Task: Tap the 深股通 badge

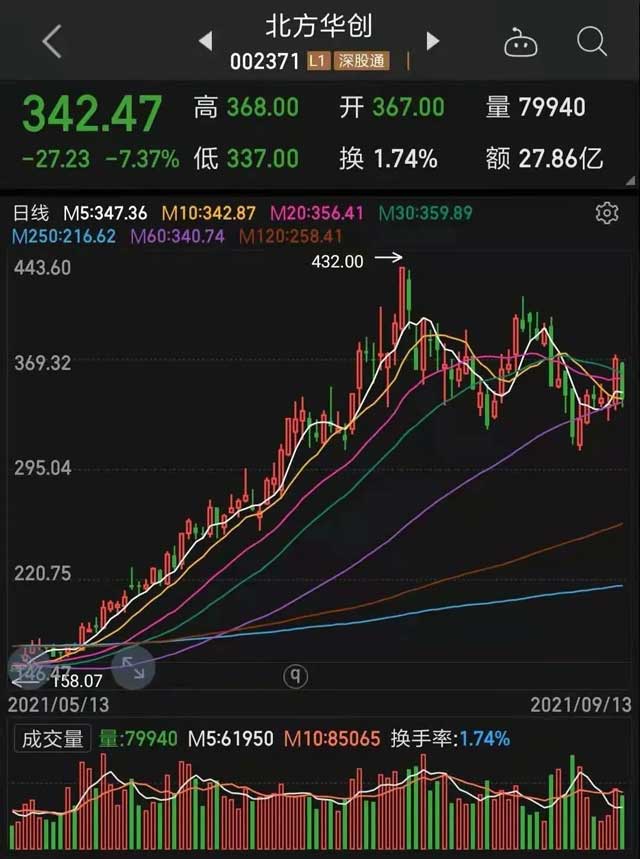Action: [362, 61]
